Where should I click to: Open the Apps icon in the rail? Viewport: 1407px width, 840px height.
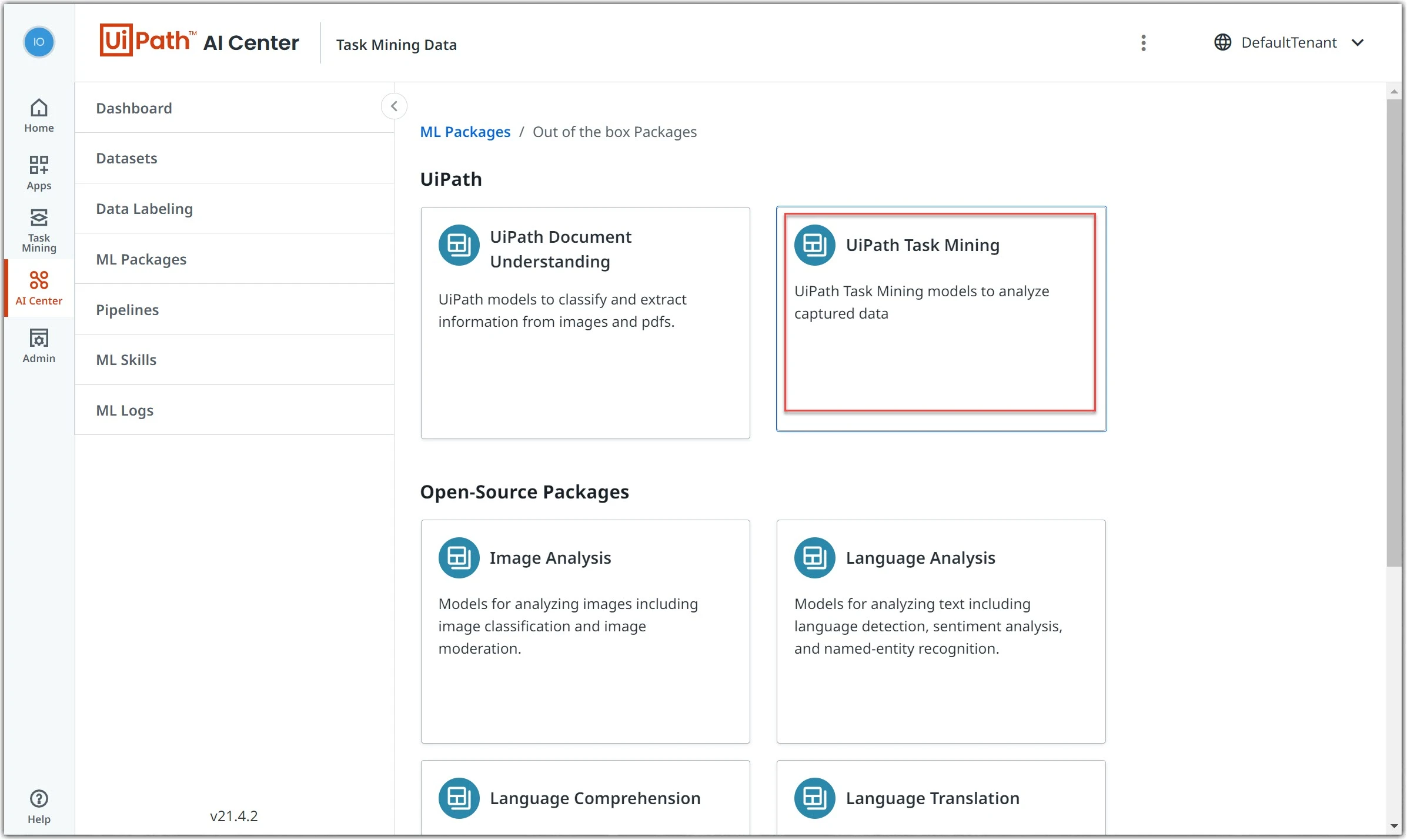pos(39,173)
